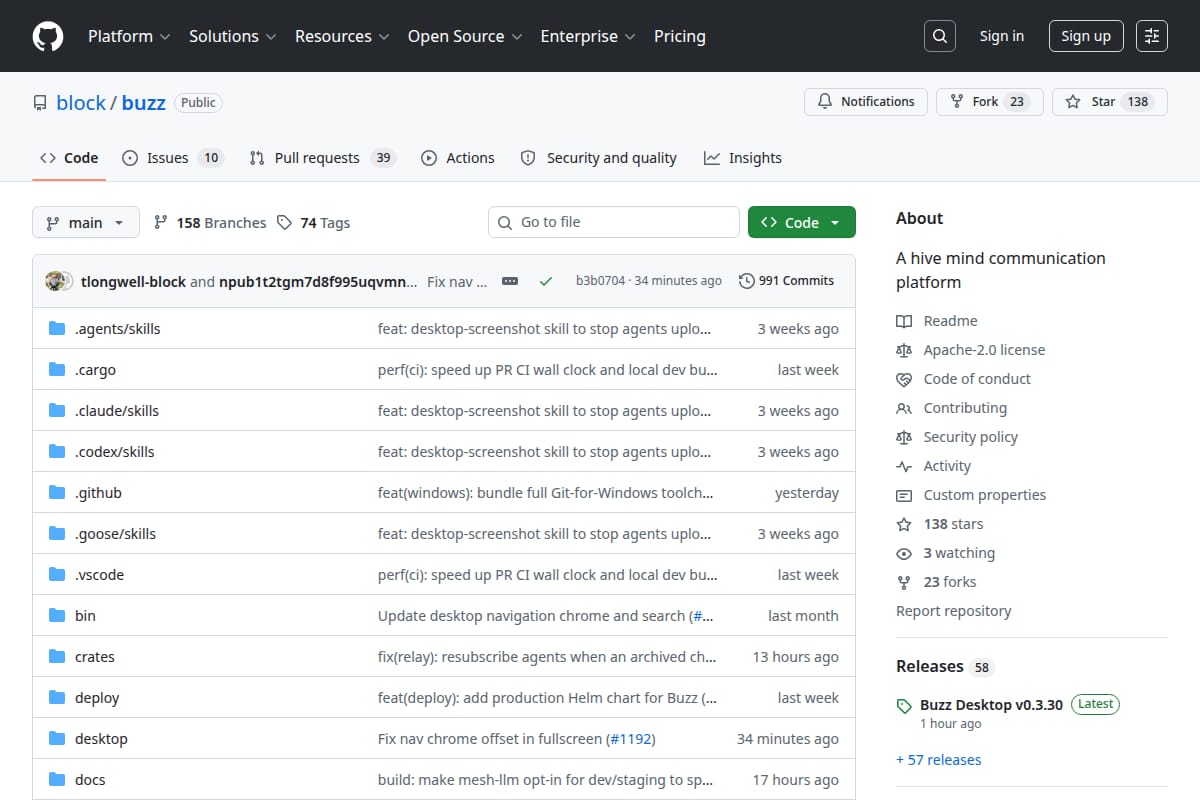Open the Pull requests tab
This screenshot has height=800, width=1200.
click(323, 158)
